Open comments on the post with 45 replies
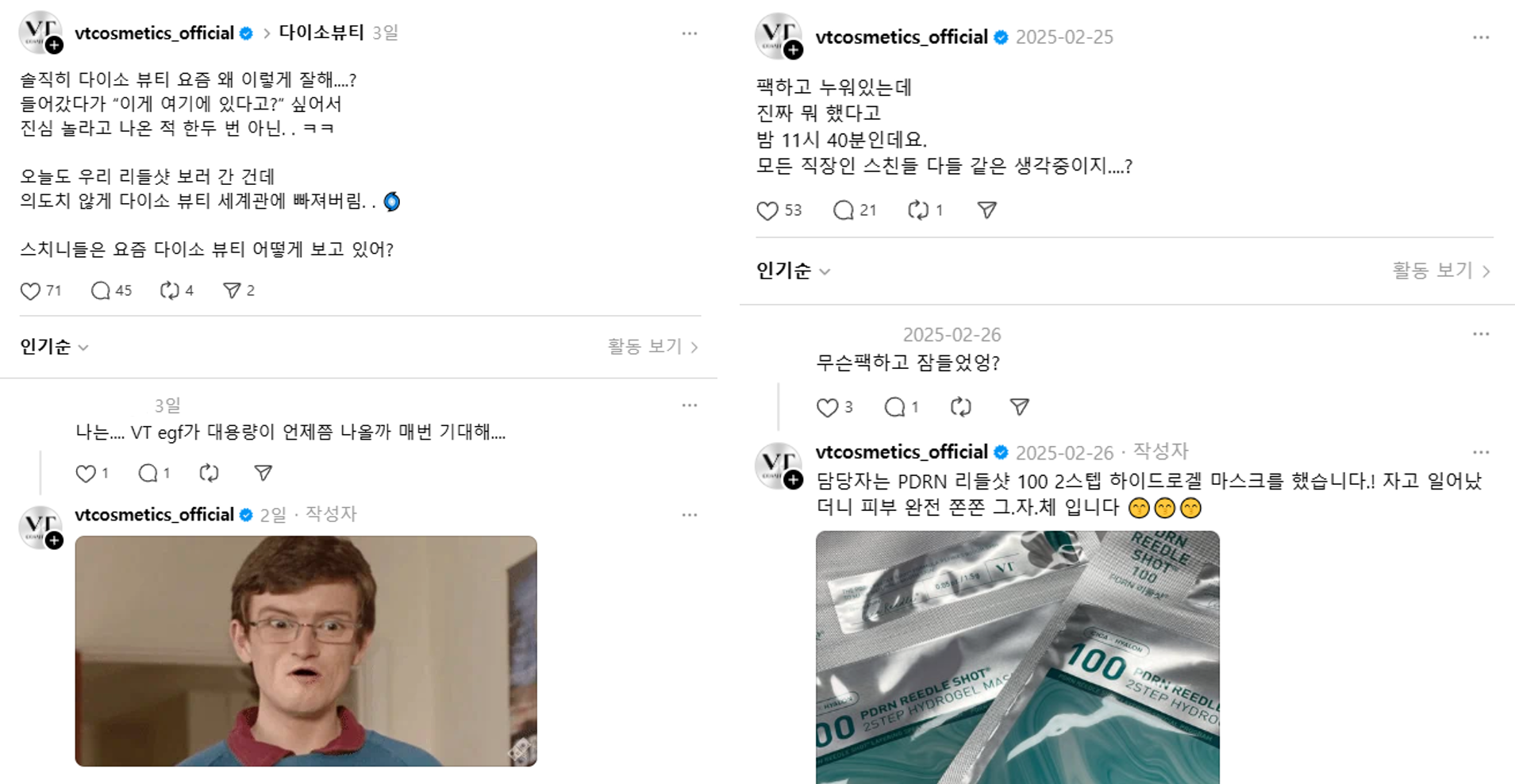This screenshot has width=1515, height=784. click(101, 290)
